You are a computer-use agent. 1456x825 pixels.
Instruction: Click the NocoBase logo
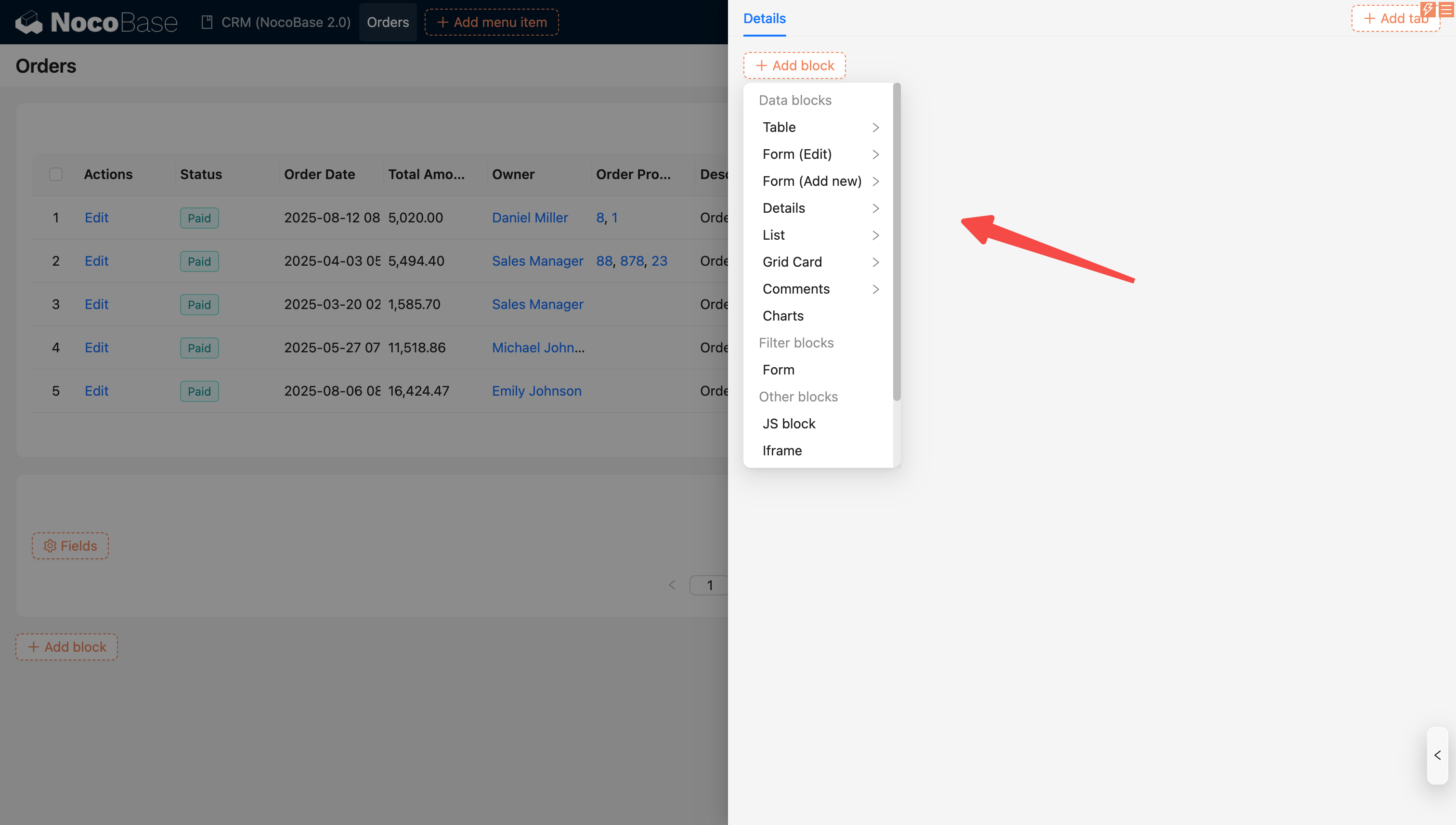coord(96,22)
